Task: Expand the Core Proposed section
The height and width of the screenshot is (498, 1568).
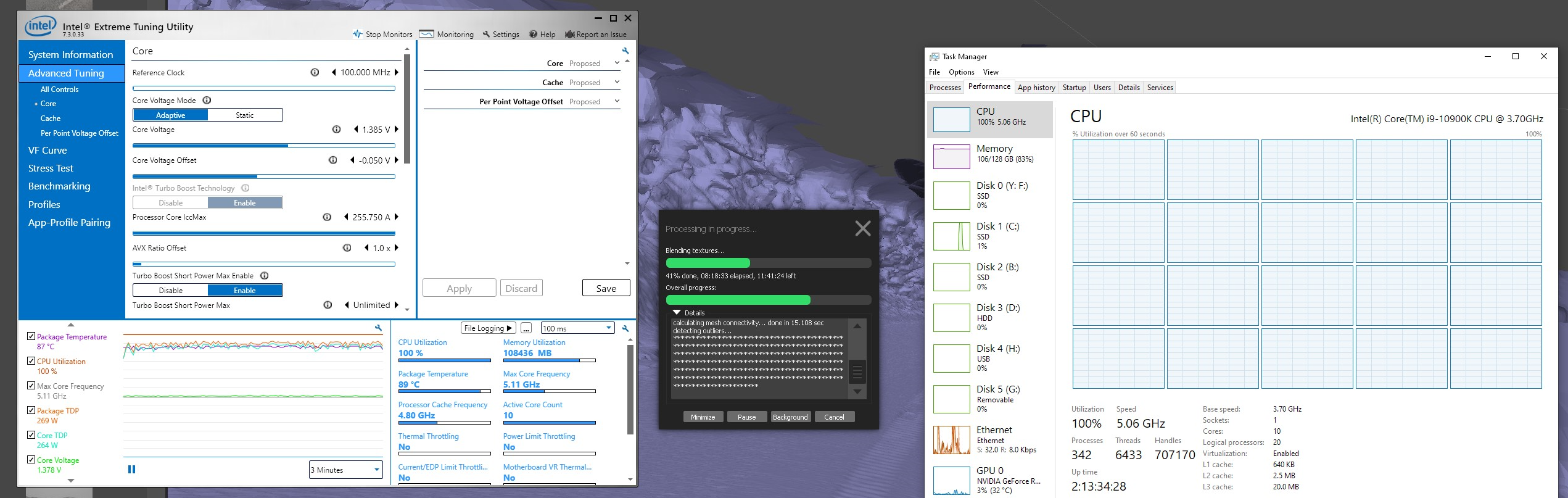Action: click(617, 63)
